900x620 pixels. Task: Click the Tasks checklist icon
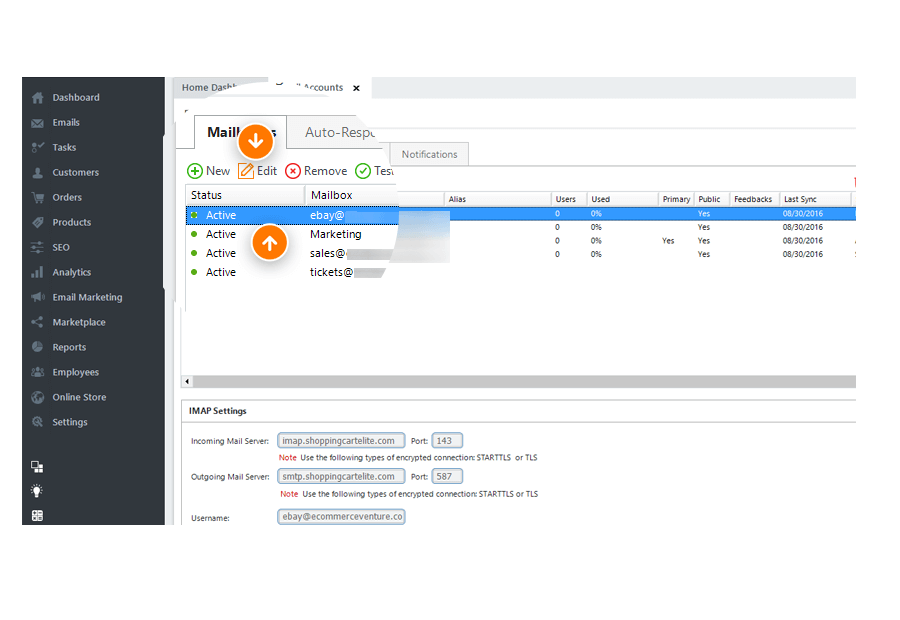pos(37,148)
